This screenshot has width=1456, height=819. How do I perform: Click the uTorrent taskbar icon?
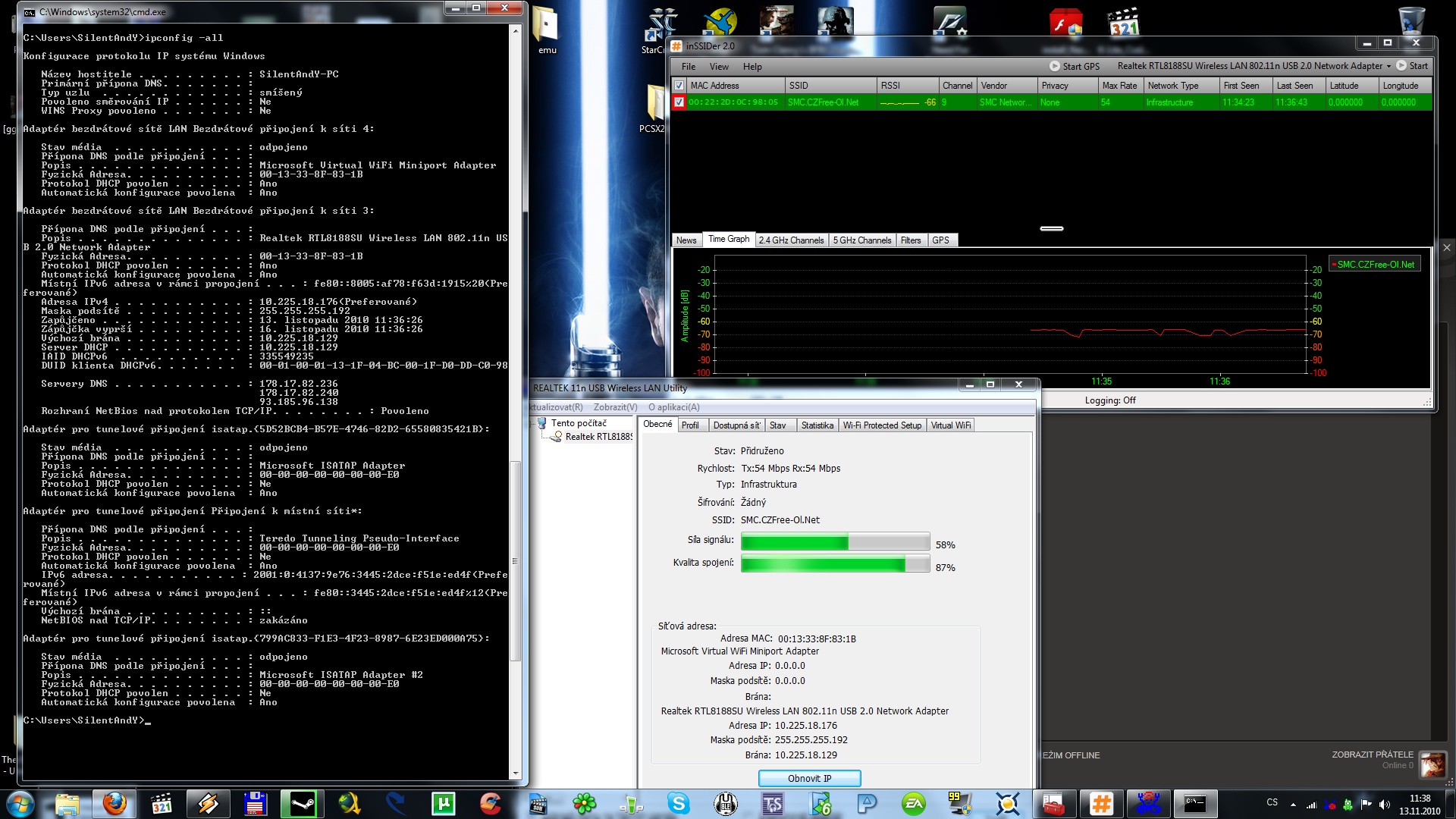[x=443, y=803]
